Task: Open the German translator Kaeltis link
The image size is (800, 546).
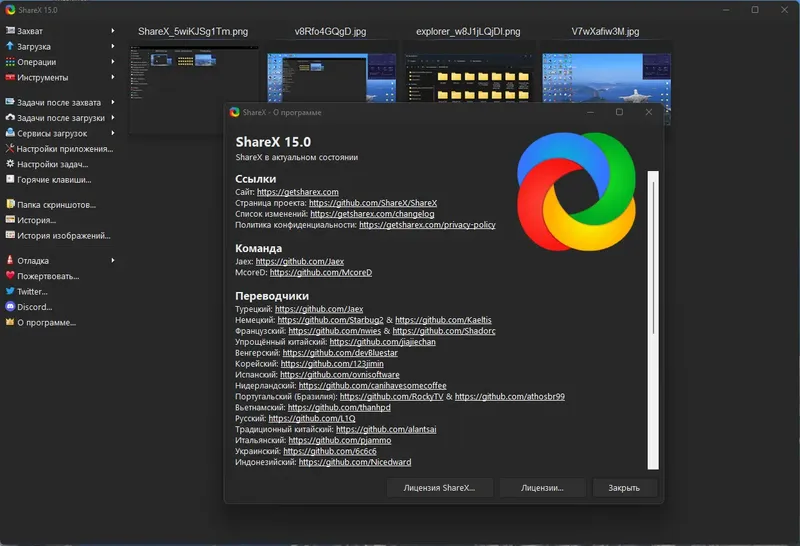Action: (443, 319)
